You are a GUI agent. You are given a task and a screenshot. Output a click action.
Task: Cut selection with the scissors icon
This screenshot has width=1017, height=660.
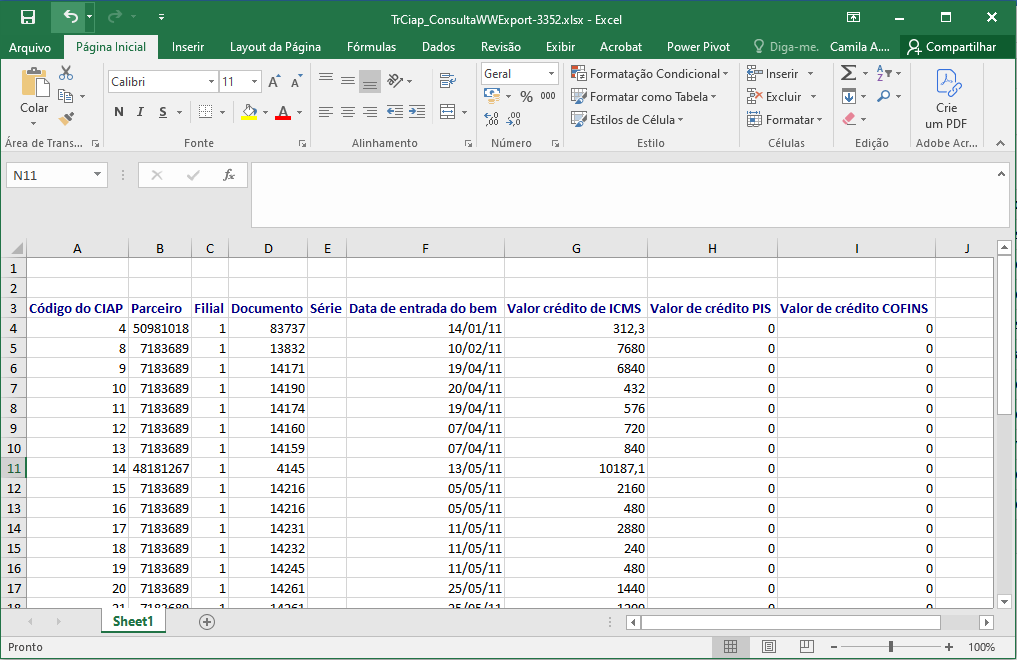[66, 73]
